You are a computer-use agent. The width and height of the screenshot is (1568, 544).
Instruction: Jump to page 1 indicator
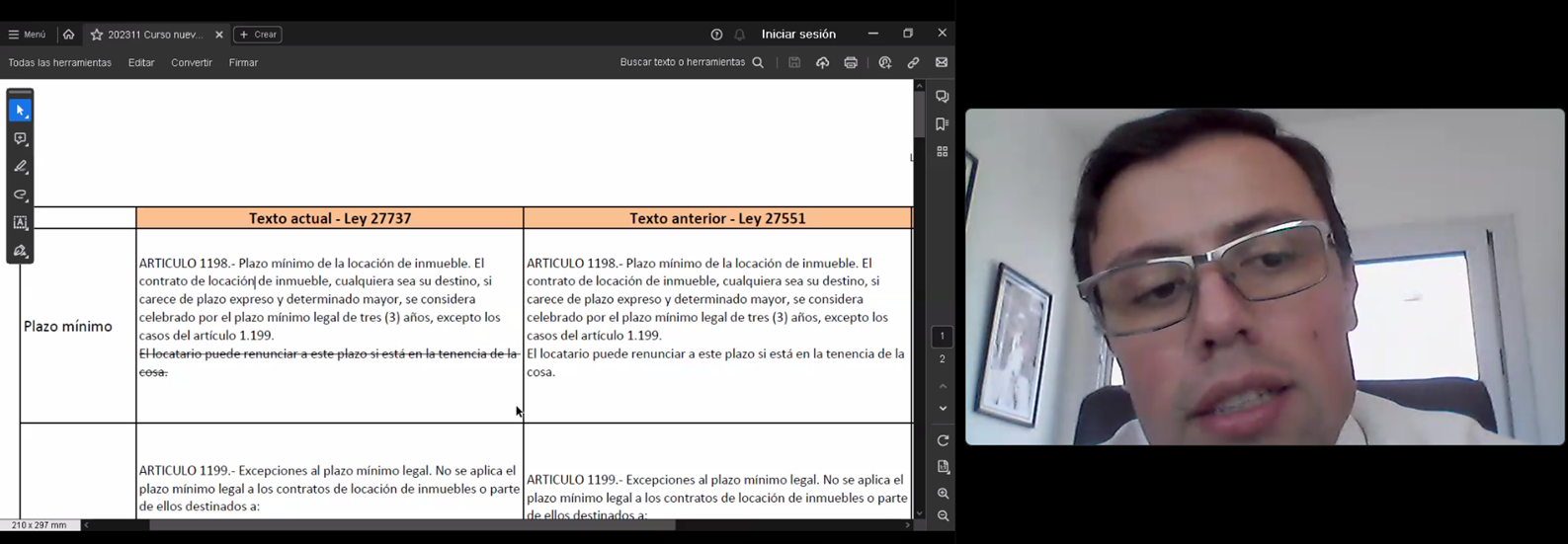click(x=943, y=337)
